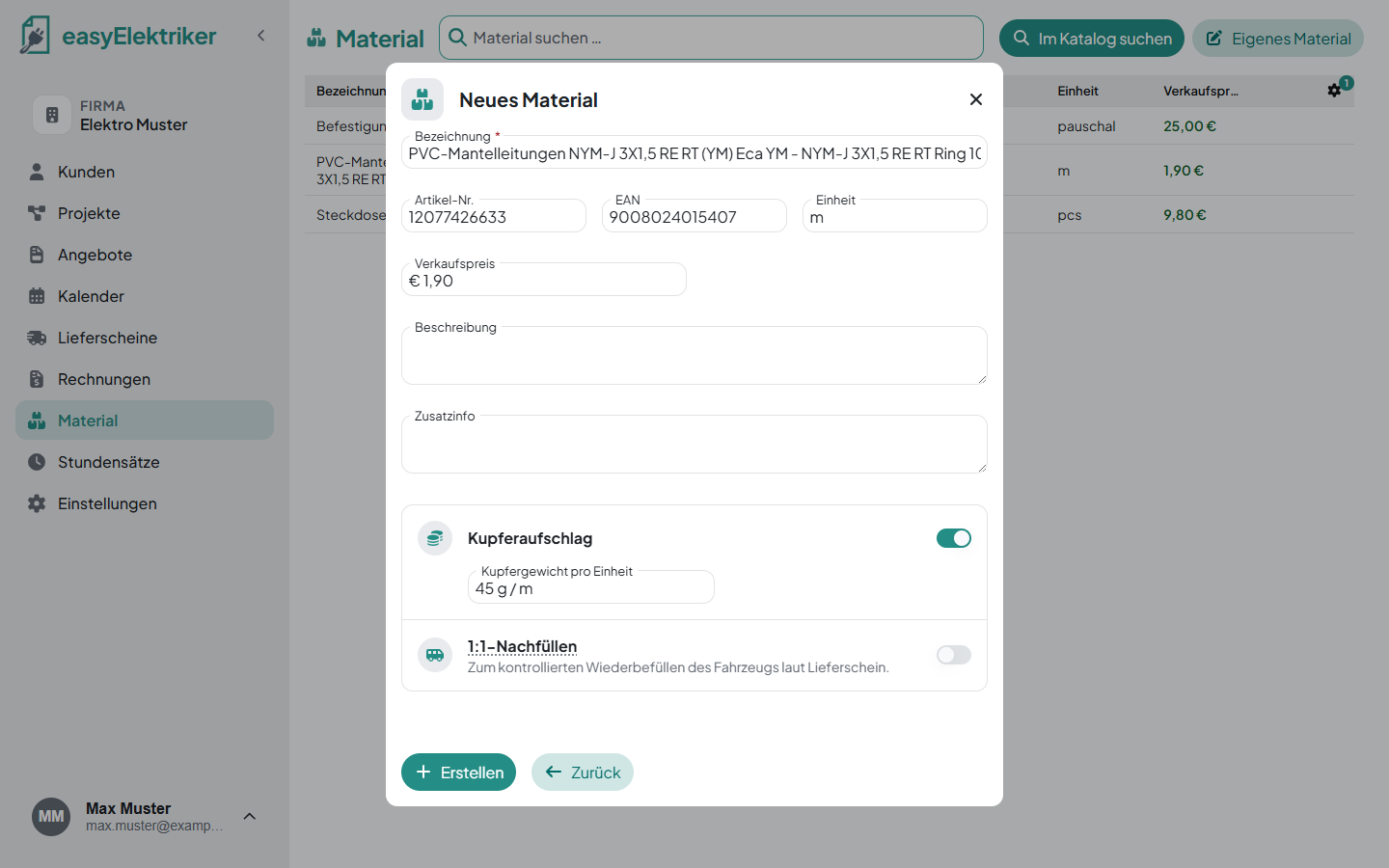
Task: Click the 1:1-Nachfüllen underlined label
Action: pyautogui.click(x=522, y=646)
